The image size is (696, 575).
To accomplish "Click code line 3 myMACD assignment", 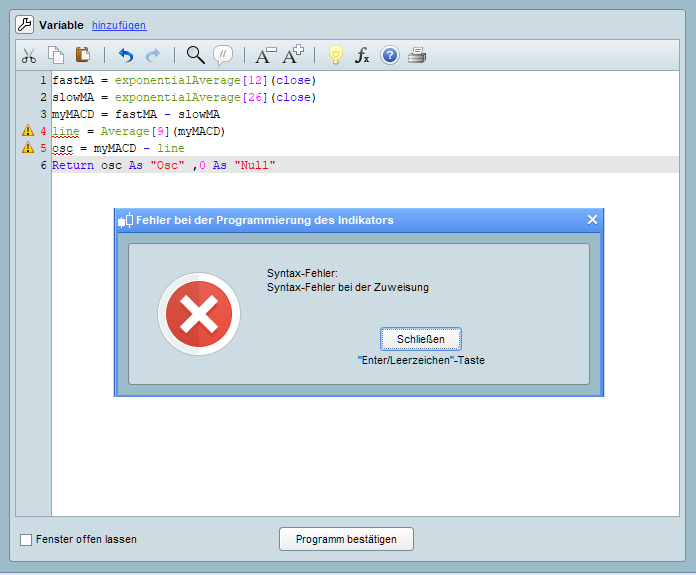I will [136, 114].
